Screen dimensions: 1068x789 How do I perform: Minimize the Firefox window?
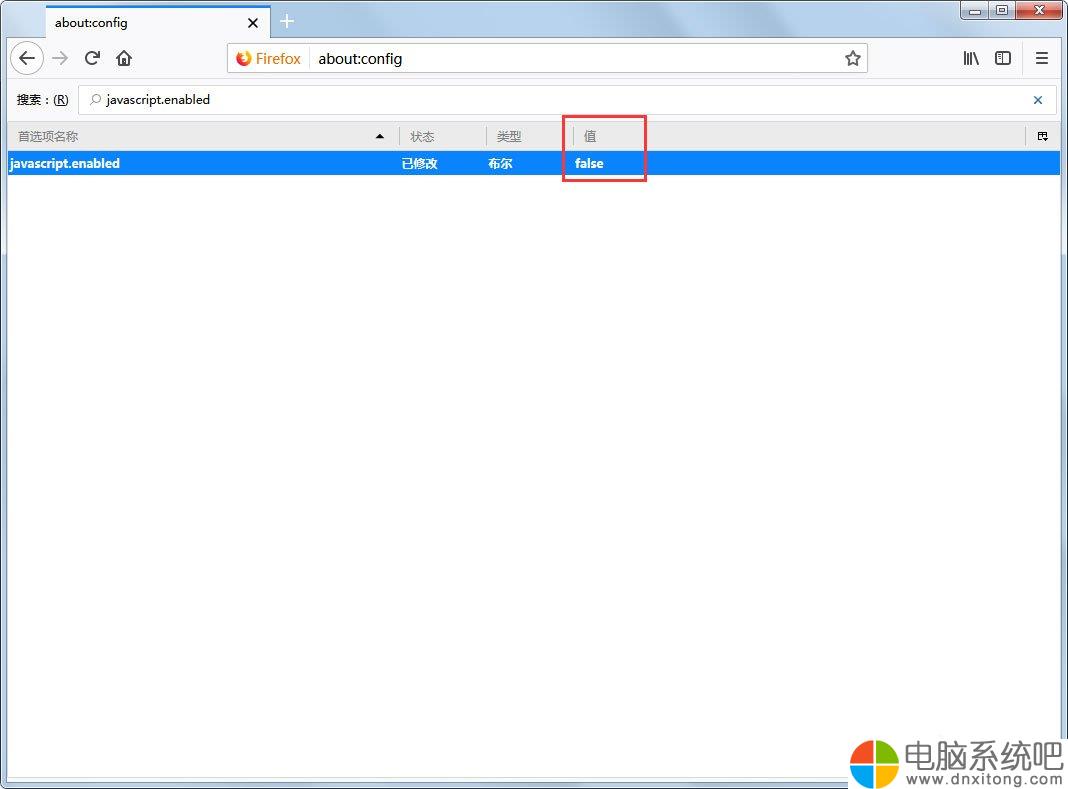tap(975, 10)
